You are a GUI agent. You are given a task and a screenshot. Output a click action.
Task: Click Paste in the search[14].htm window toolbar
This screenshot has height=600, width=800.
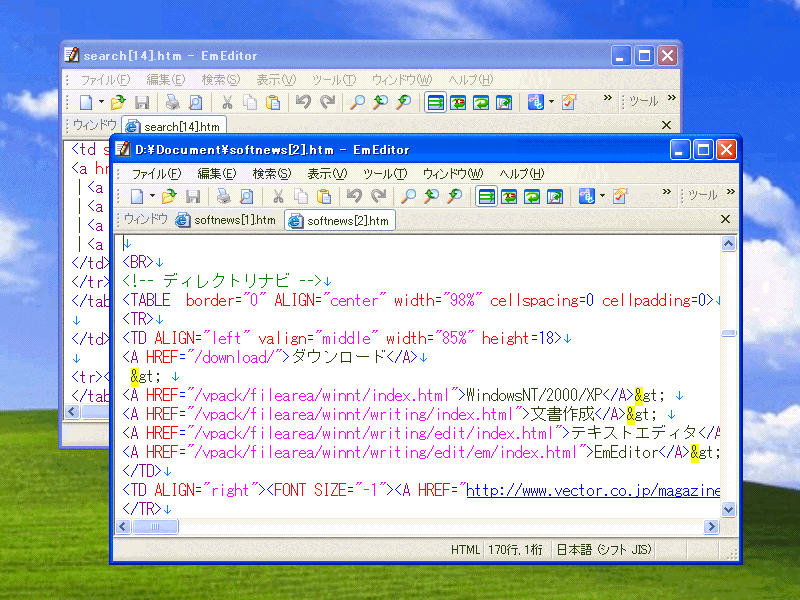273,103
